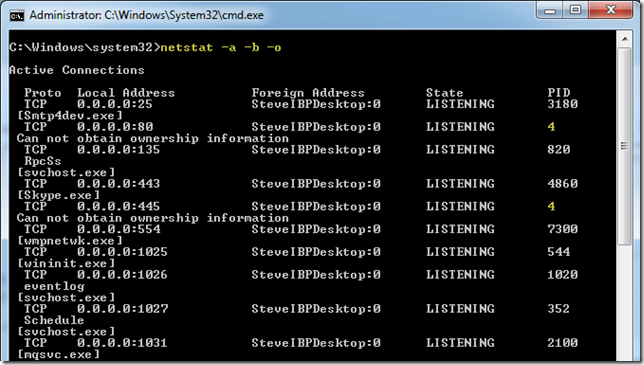The width and height of the screenshot is (644, 365).
Task: Click the [wmpnetwk.exe] process entry
Action: pos(70,241)
